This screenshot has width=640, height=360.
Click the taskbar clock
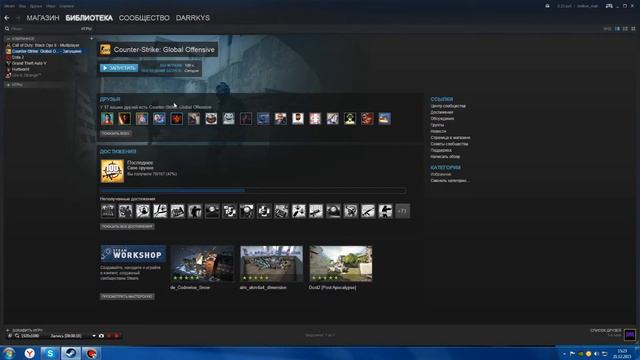pos(622,353)
